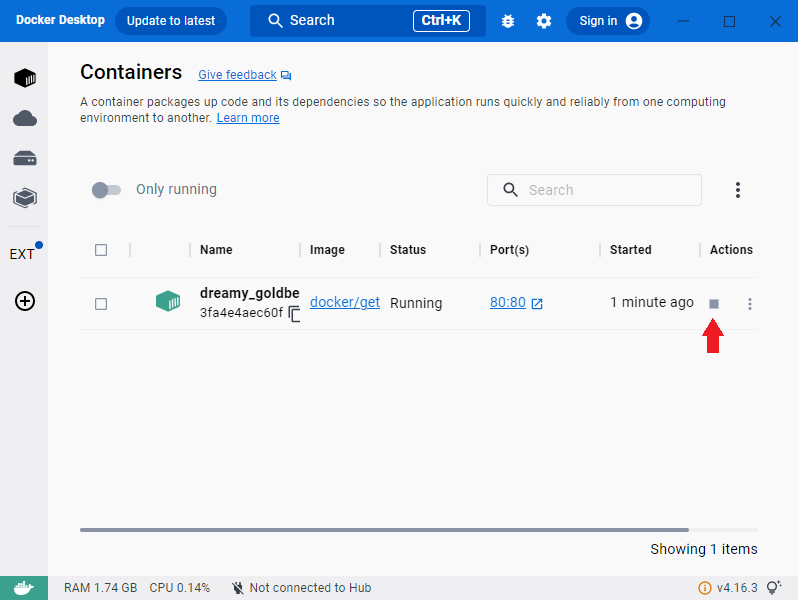Maximize the Docker Desktop window

coord(729,21)
